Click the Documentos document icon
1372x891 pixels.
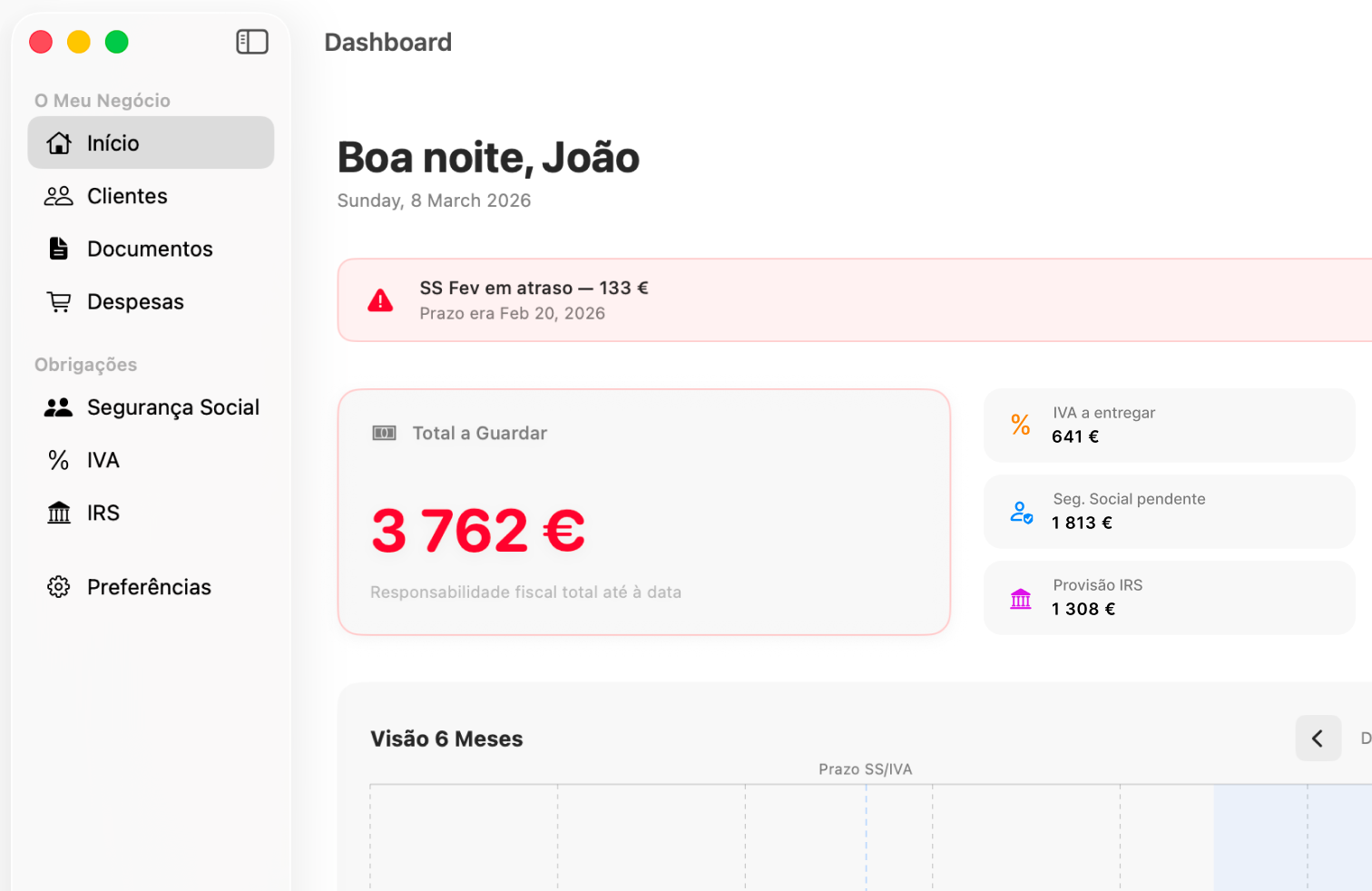58,248
